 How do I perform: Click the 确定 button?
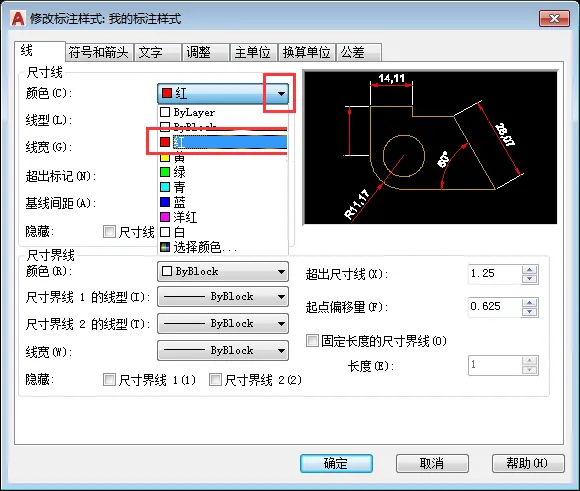pos(336,464)
